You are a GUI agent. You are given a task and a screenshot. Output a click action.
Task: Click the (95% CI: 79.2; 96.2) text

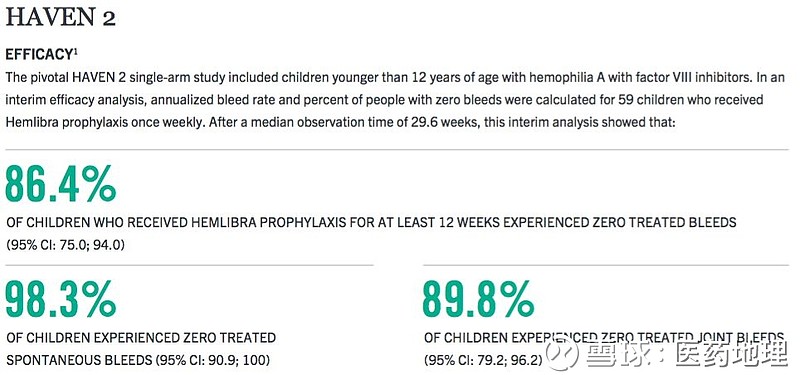483,361
